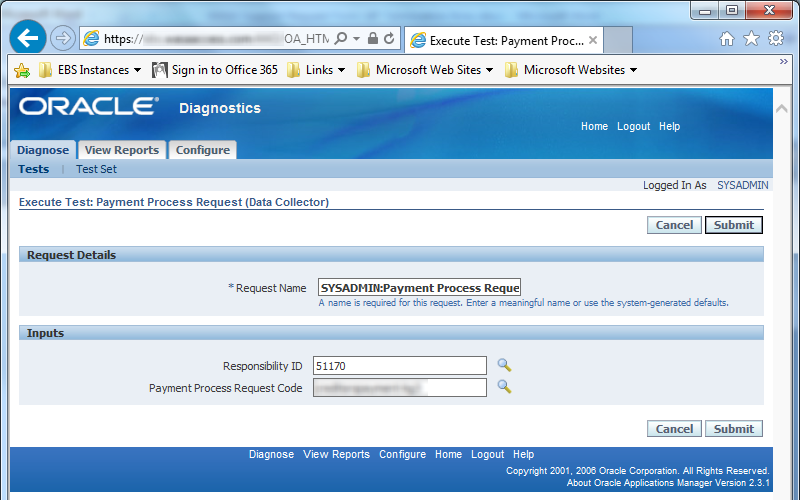800x500 pixels.
Task: Open About Oracle Applications Manager link
Action: pyautogui.click(x=668, y=483)
